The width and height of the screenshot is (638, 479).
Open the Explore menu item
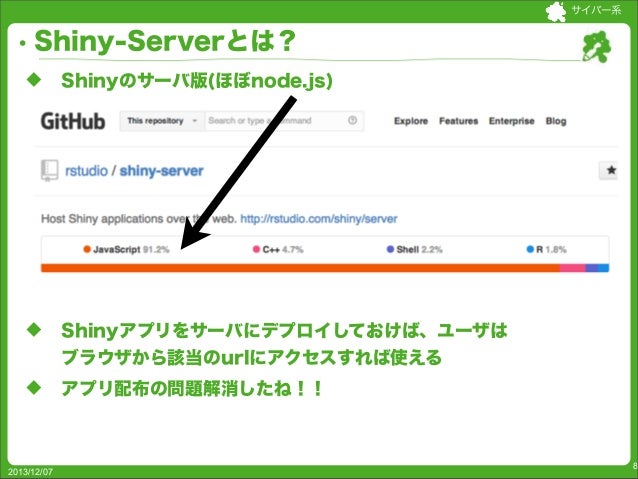(x=411, y=121)
